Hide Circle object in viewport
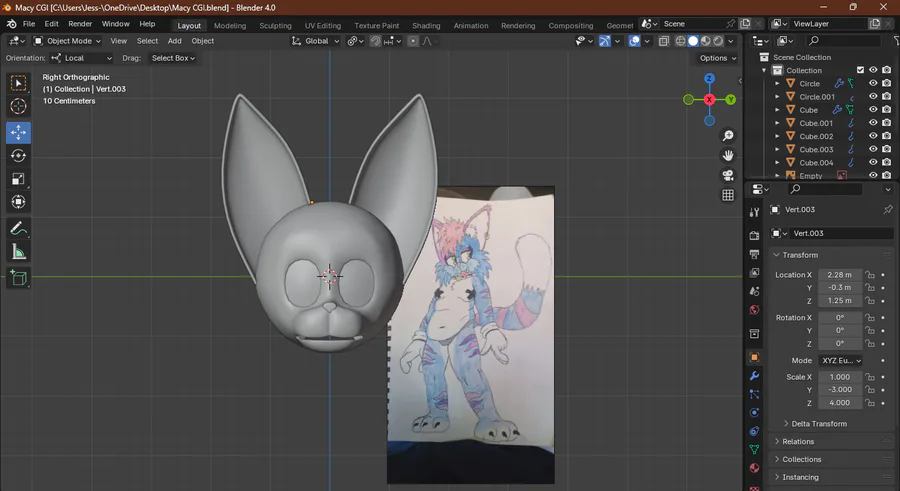This screenshot has height=491, width=900. click(873, 83)
